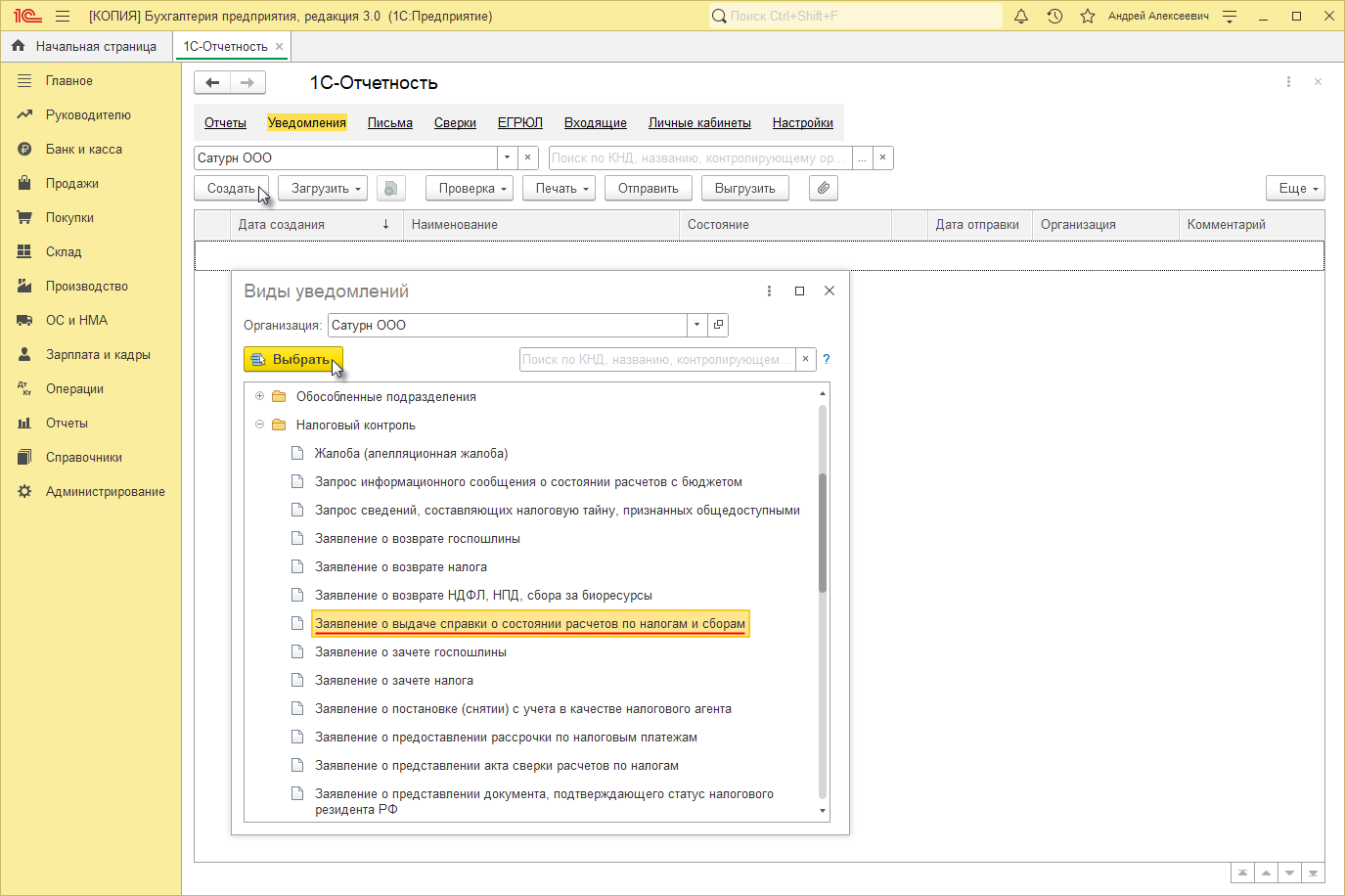1345x896 pixels.
Task: Open the Настройки tab
Action: [x=802, y=122]
